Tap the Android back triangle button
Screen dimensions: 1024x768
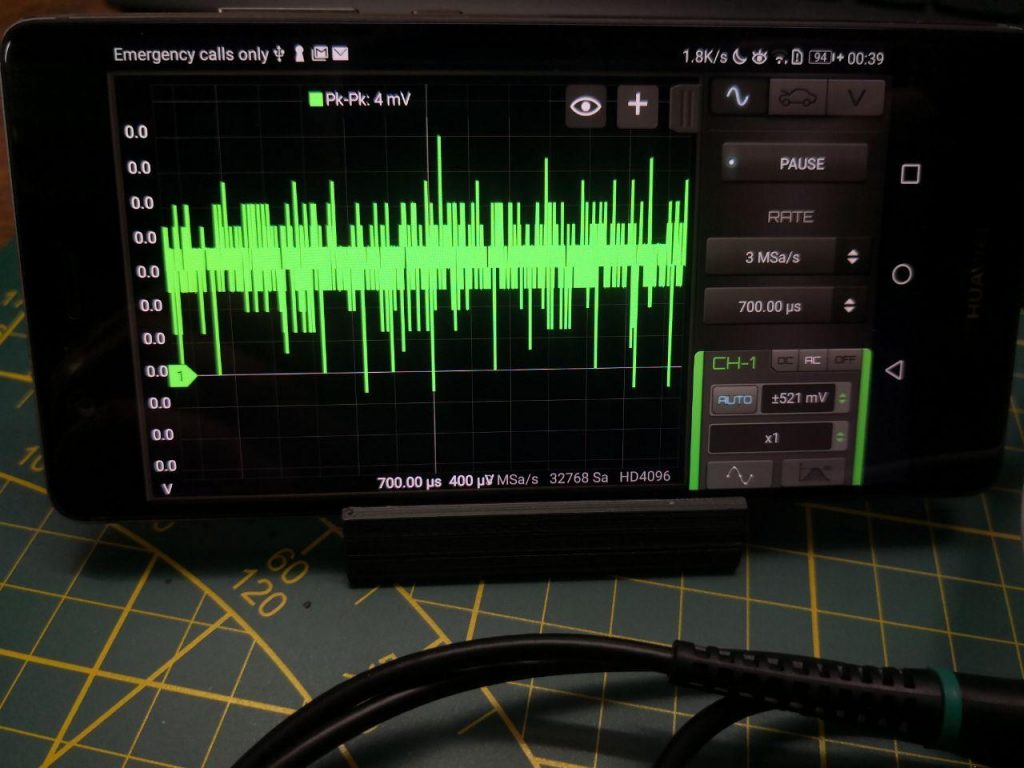pos(895,370)
